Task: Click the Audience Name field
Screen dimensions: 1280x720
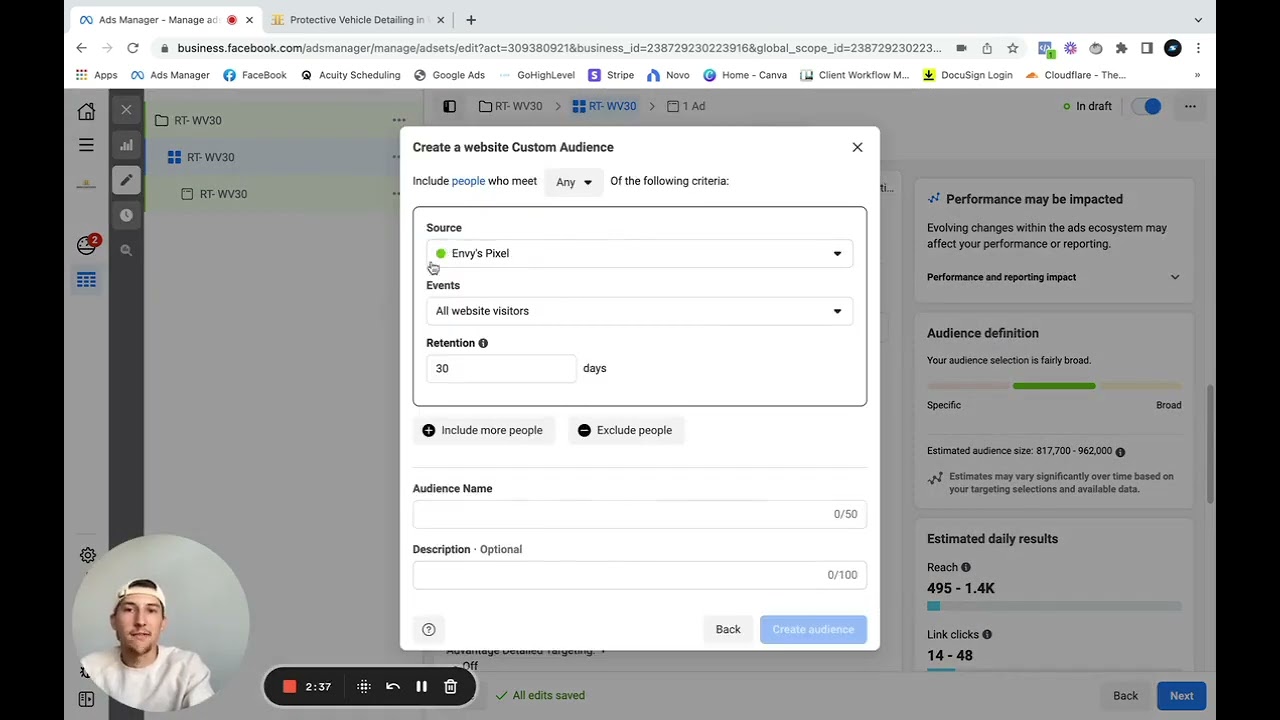Action: tap(640, 514)
